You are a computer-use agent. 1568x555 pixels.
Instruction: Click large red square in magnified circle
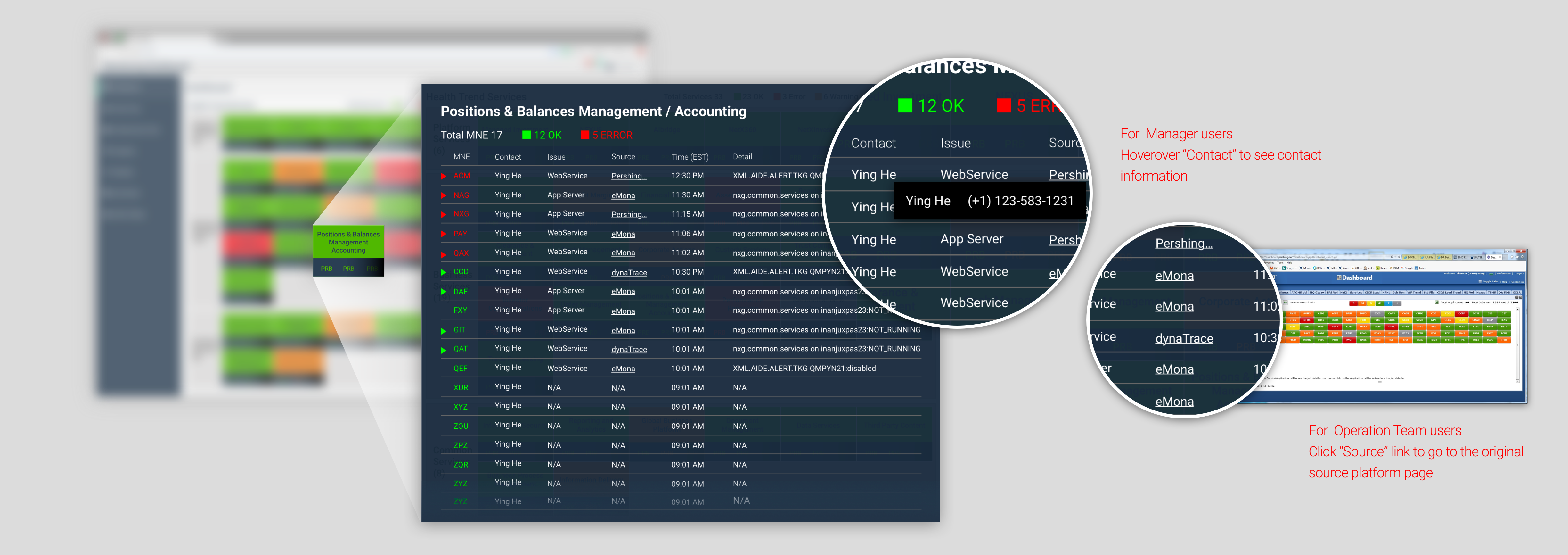[x=1004, y=106]
